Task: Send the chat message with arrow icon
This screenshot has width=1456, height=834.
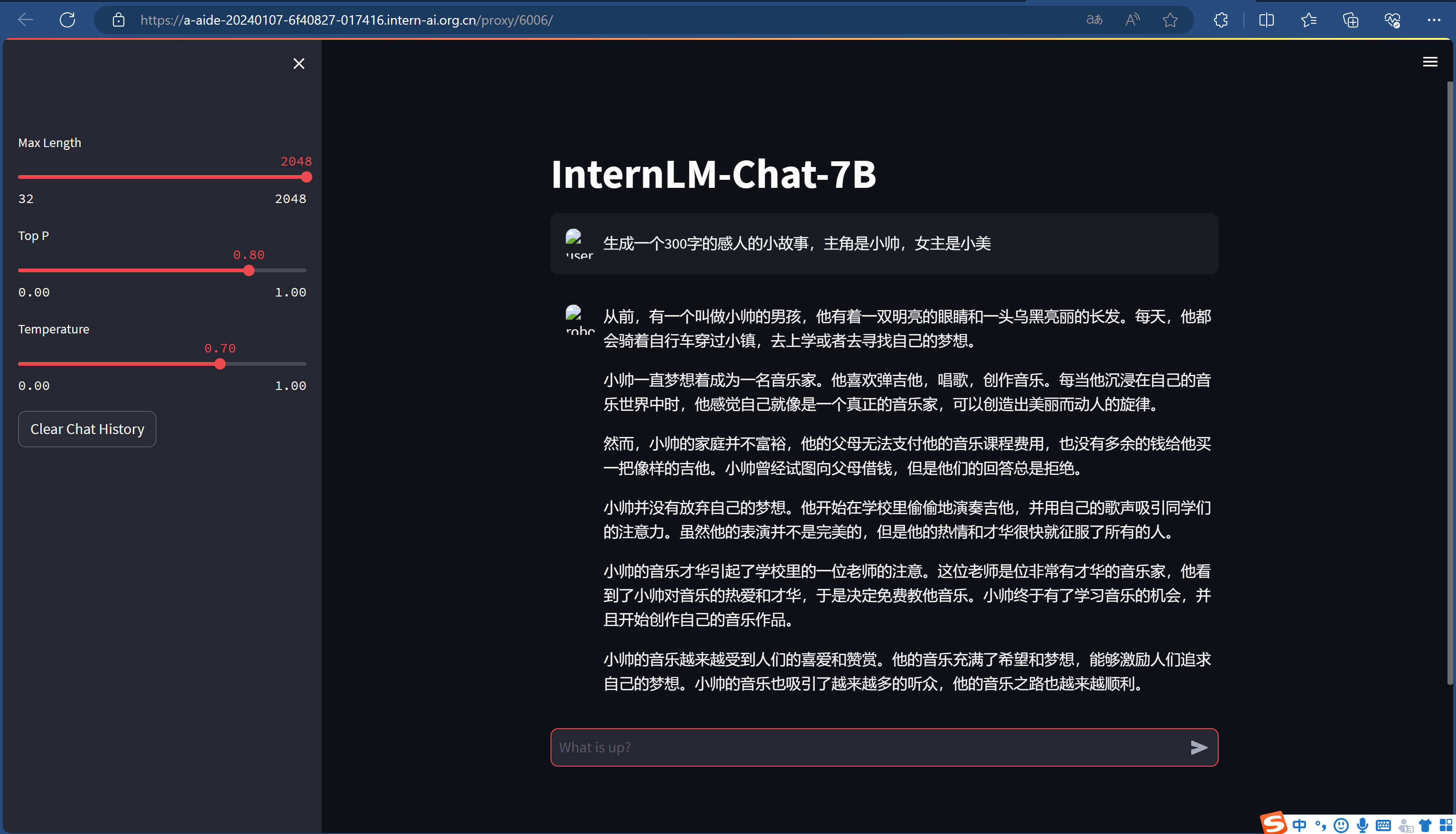Action: tap(1198, 748)
